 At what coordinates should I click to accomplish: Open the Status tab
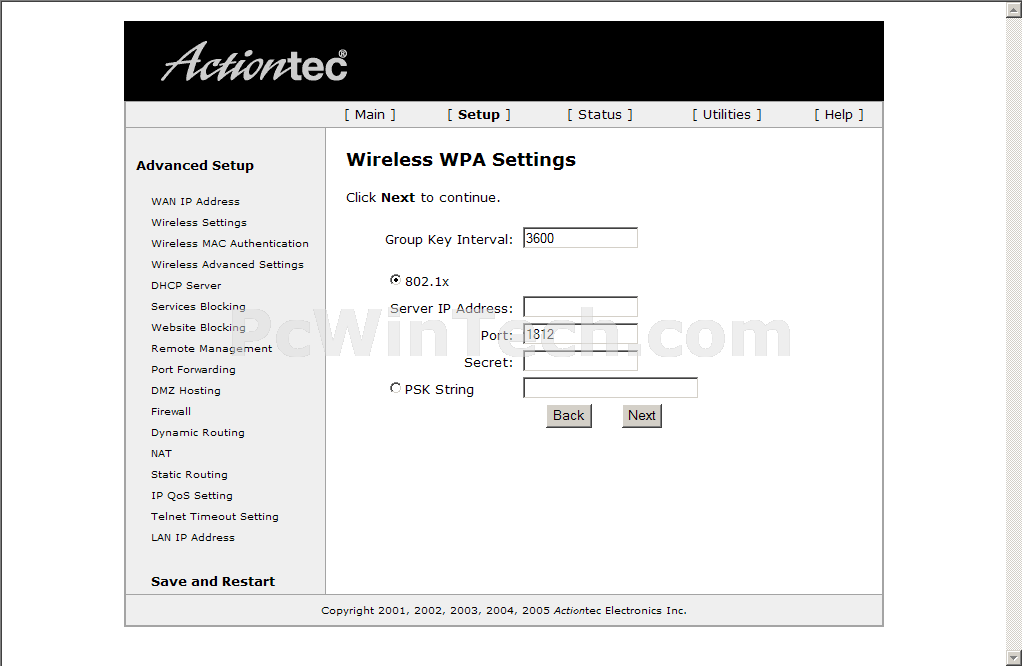tap(600, 115)
